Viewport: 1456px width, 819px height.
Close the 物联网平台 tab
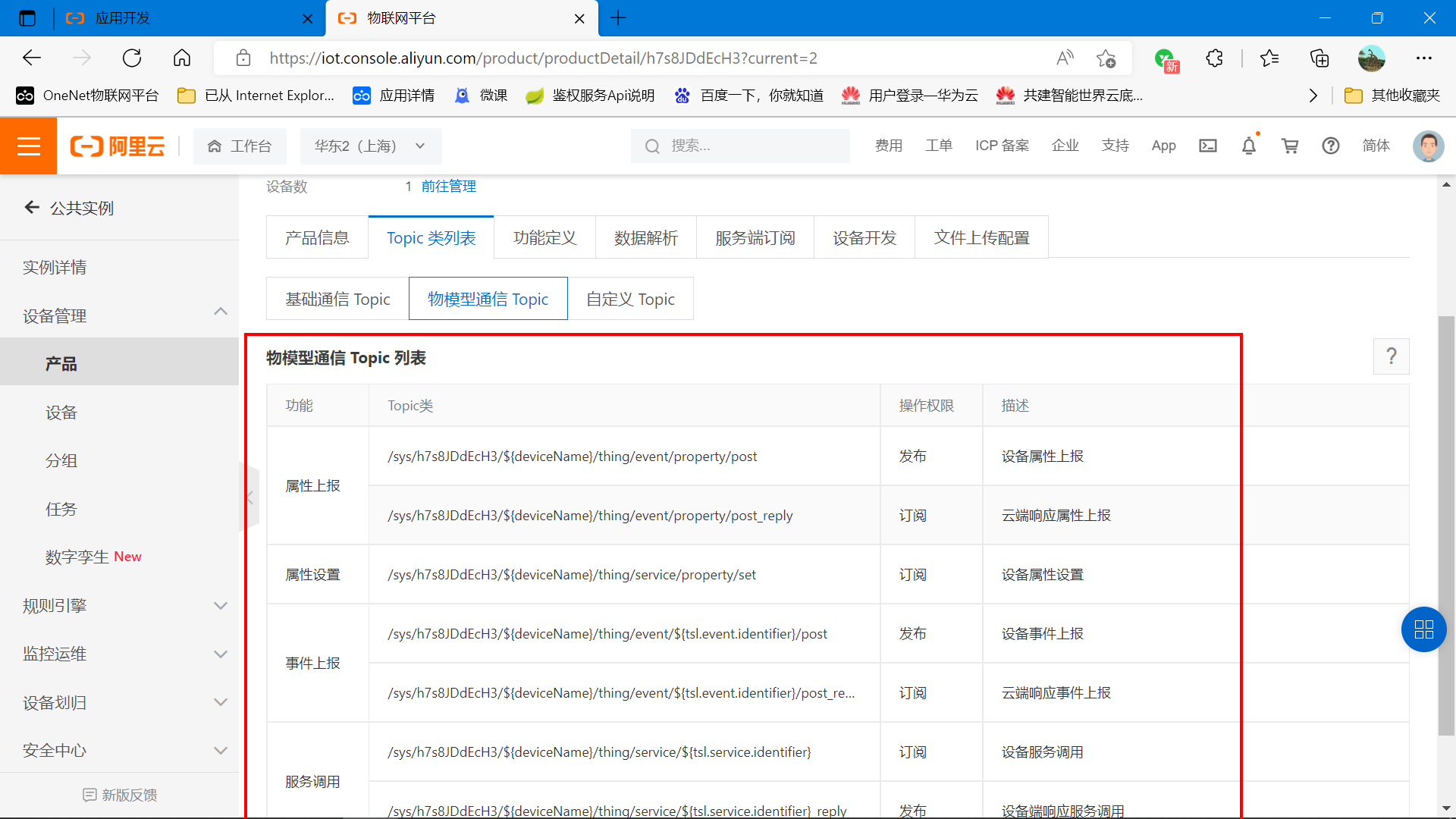(579, 19)
